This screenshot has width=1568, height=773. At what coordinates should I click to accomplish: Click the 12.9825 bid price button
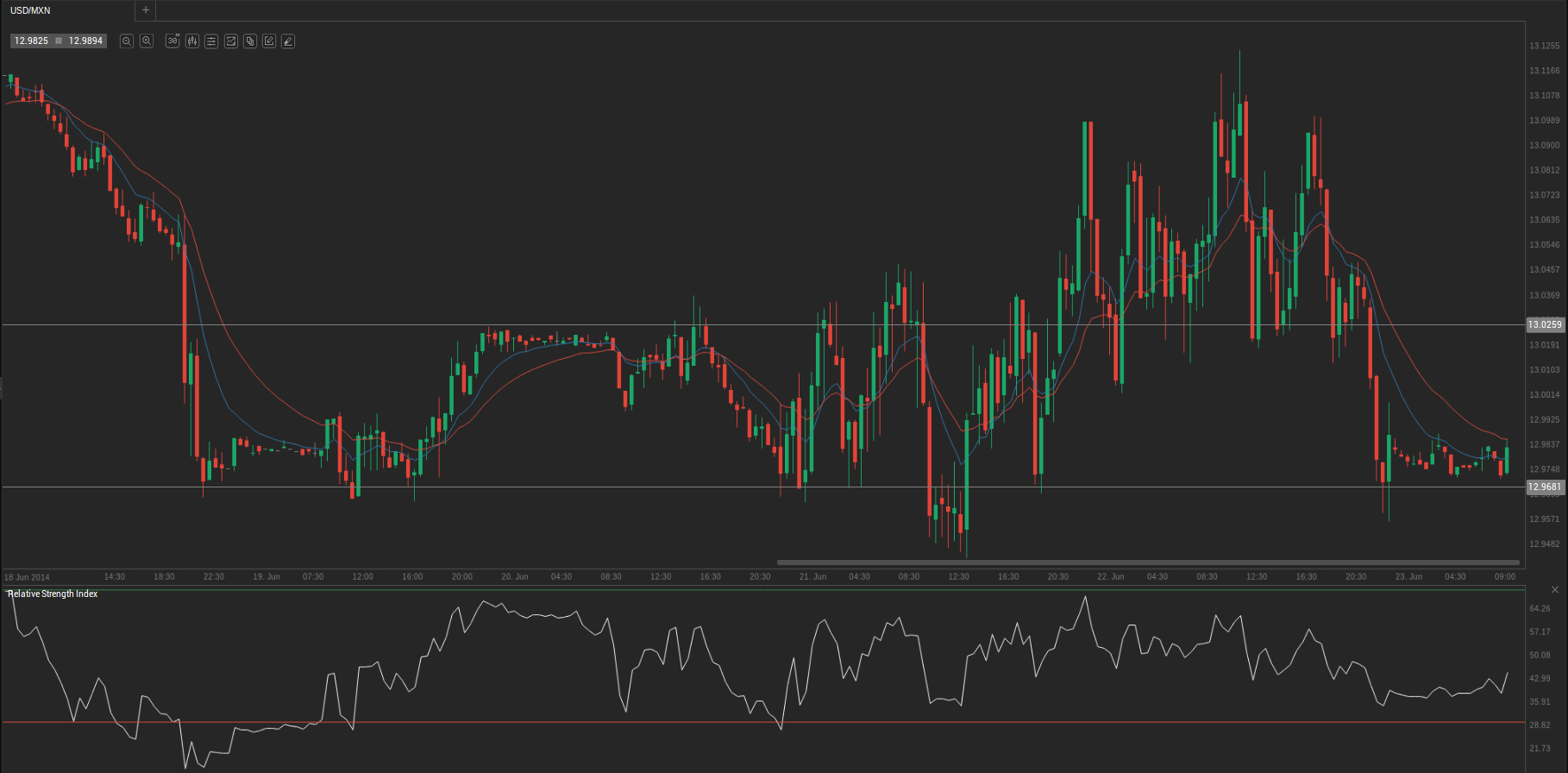pyautogui.click(x=32, y=41)
